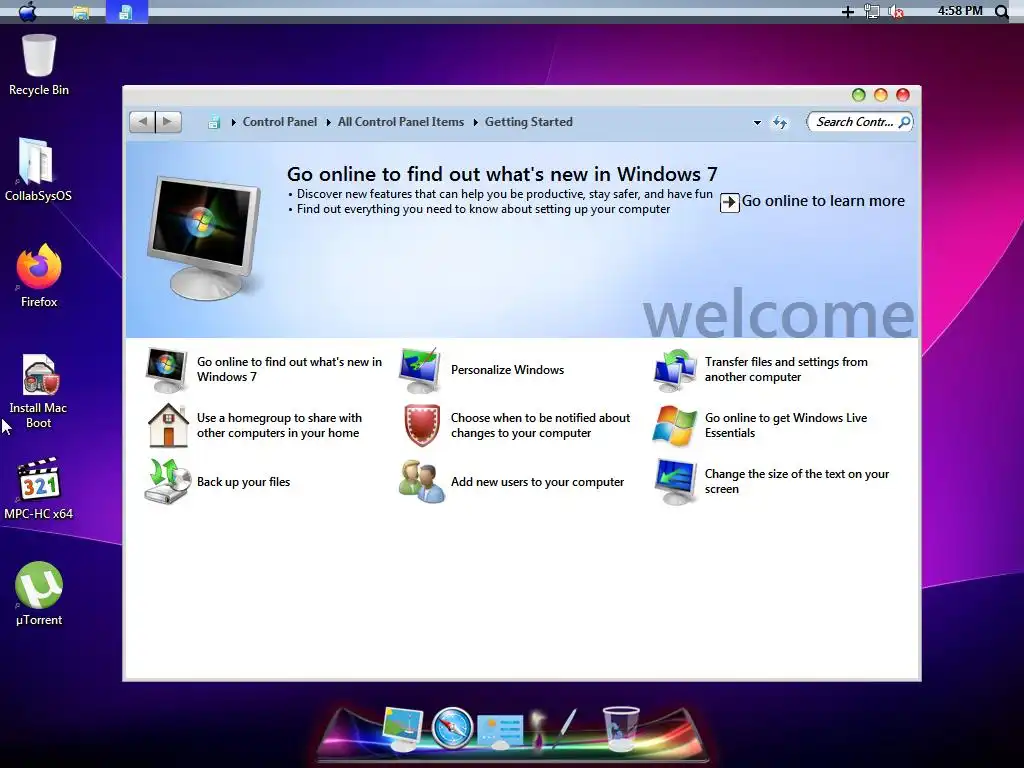Click the Windows Live Essentials flag icon
This screenshot has height=768, width=1024.
pos(675,426)
